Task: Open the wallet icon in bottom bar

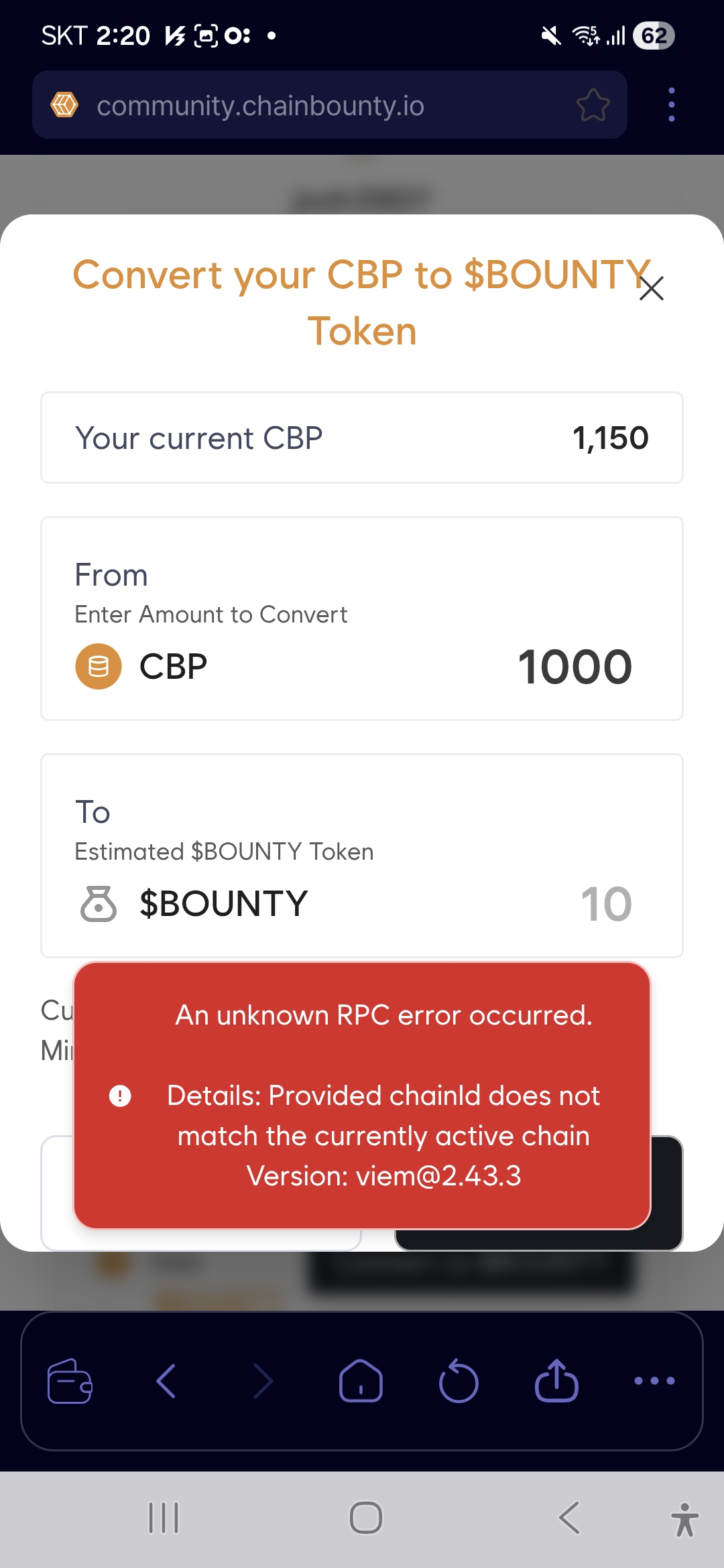Action: click(70, 1381)
